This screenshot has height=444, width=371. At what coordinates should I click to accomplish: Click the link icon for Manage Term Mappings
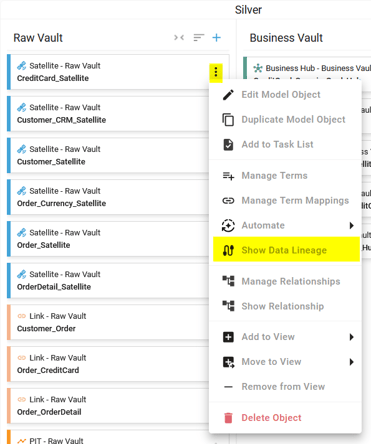coord(228,201)
